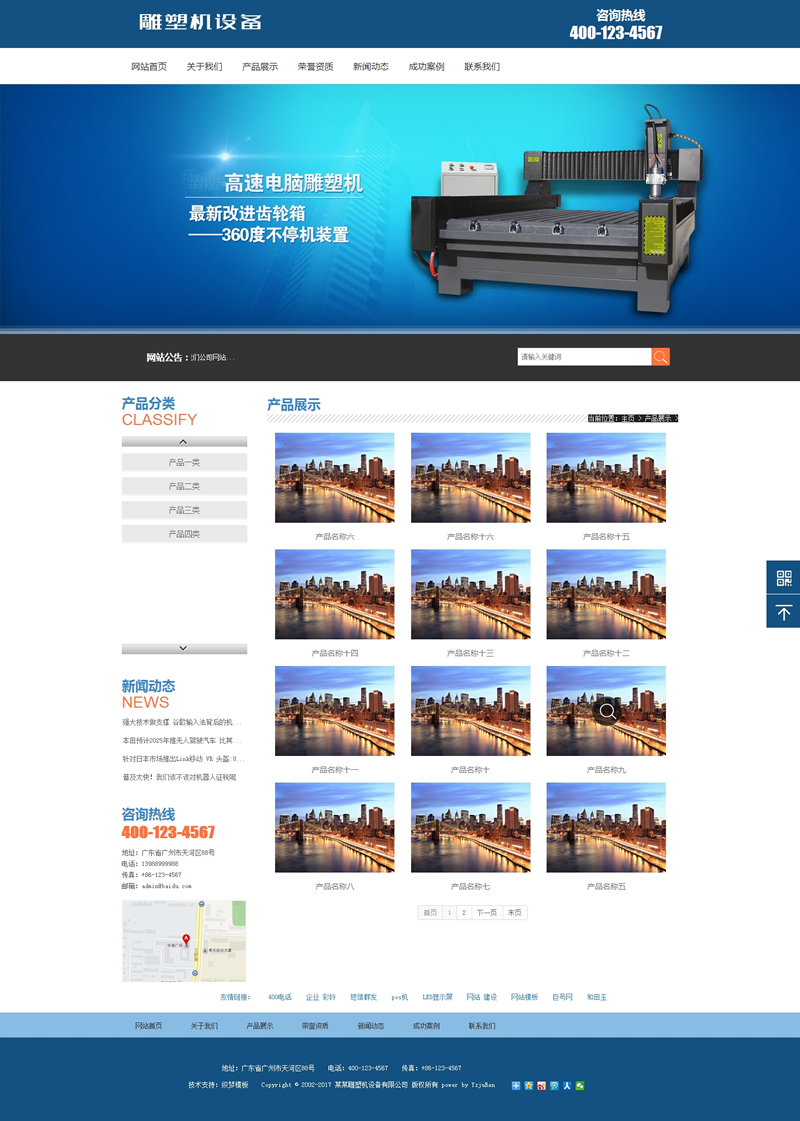Viewport: 800px width, 1121px height.
Task: Open the 产品名称六 product thumbnail
Action: click(x=334, y=478)
